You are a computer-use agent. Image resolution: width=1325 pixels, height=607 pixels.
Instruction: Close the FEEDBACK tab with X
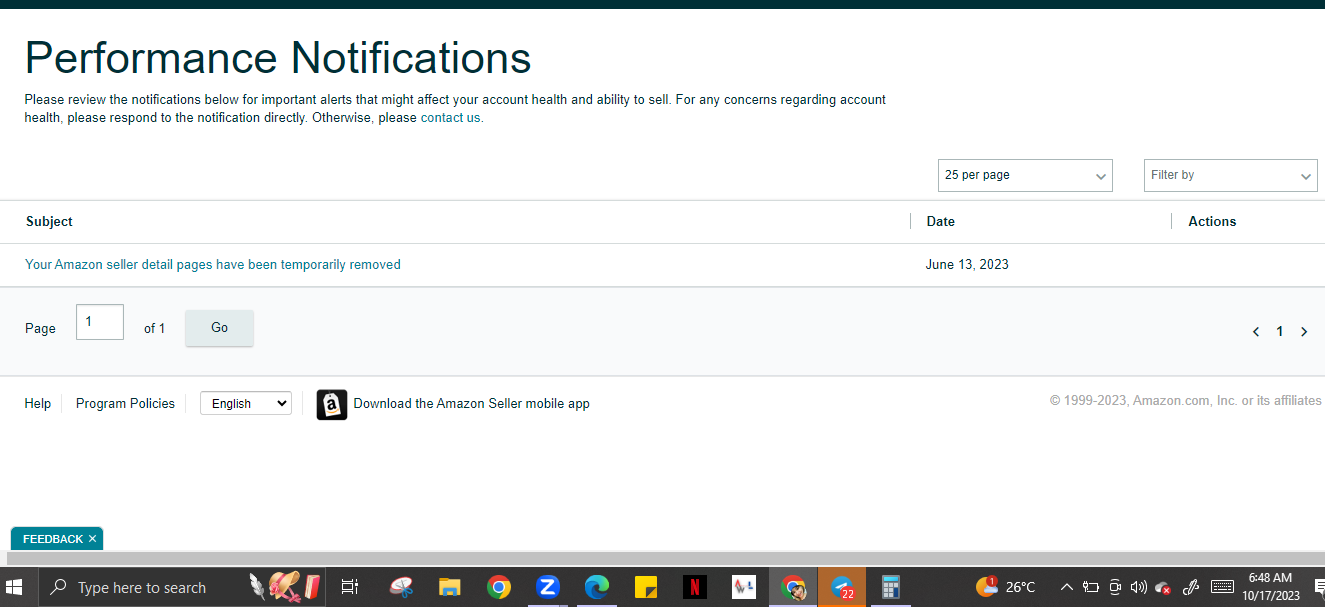[x=93, y=539]
